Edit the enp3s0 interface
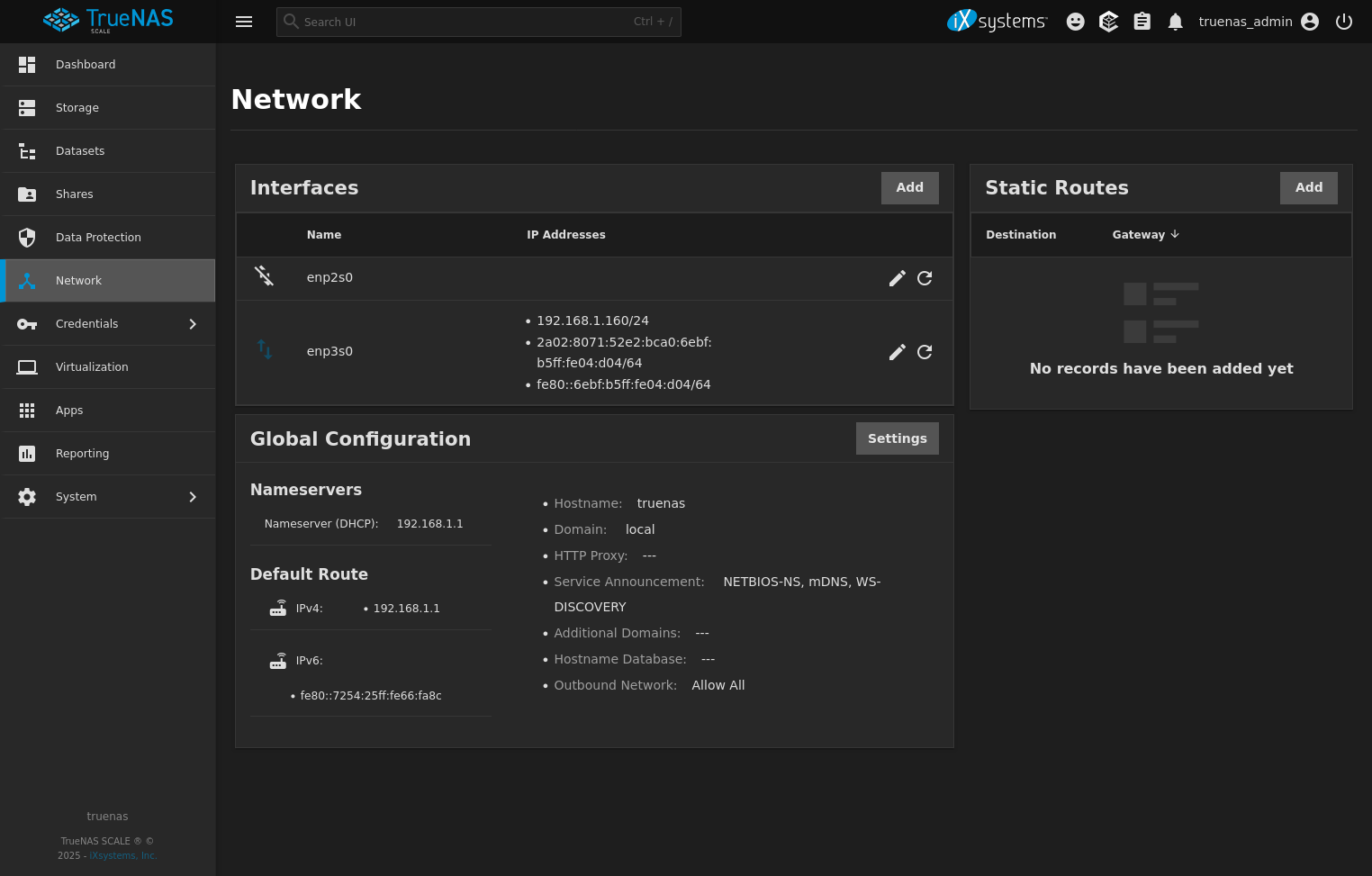The width and height of the screenshot is (1372, 876). tap(897, 352)
